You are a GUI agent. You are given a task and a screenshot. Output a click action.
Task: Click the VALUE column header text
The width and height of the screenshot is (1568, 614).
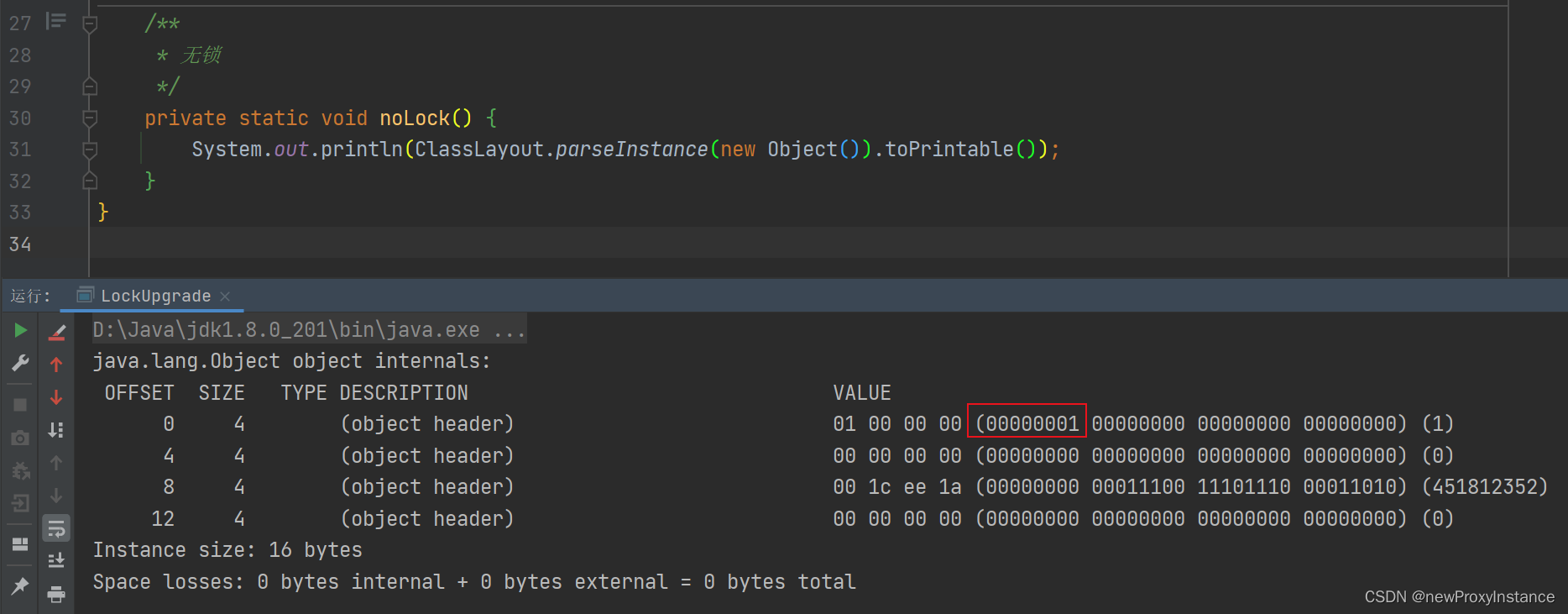[862, 393]
